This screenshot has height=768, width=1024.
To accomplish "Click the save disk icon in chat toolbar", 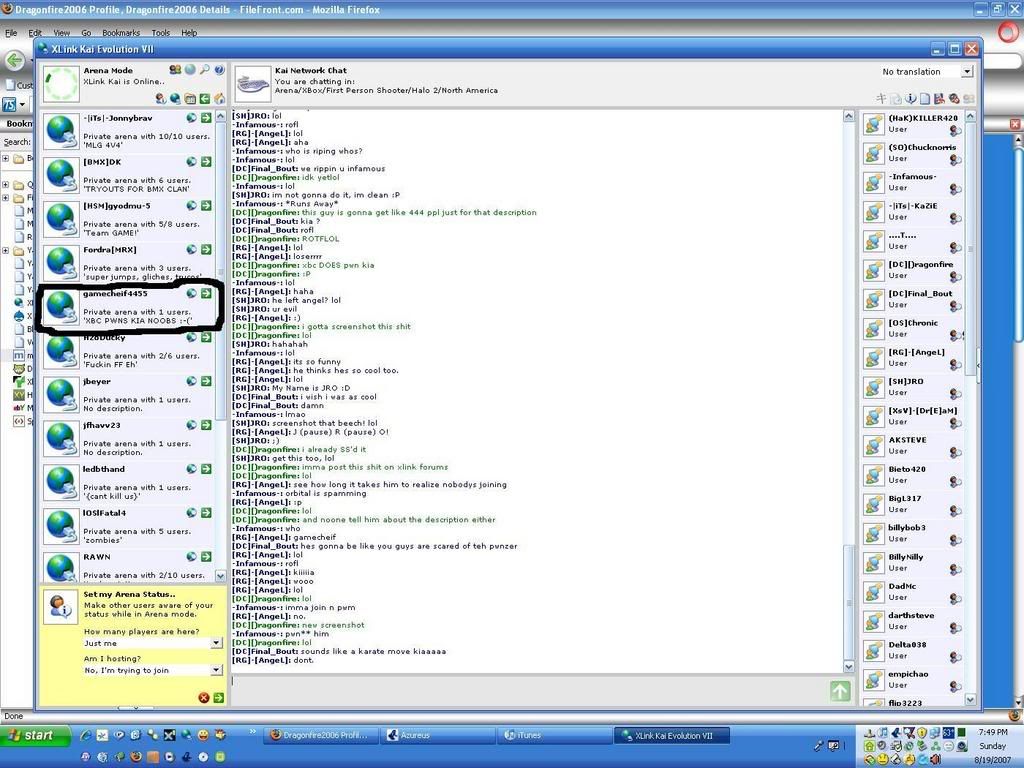I will (939, 99).
